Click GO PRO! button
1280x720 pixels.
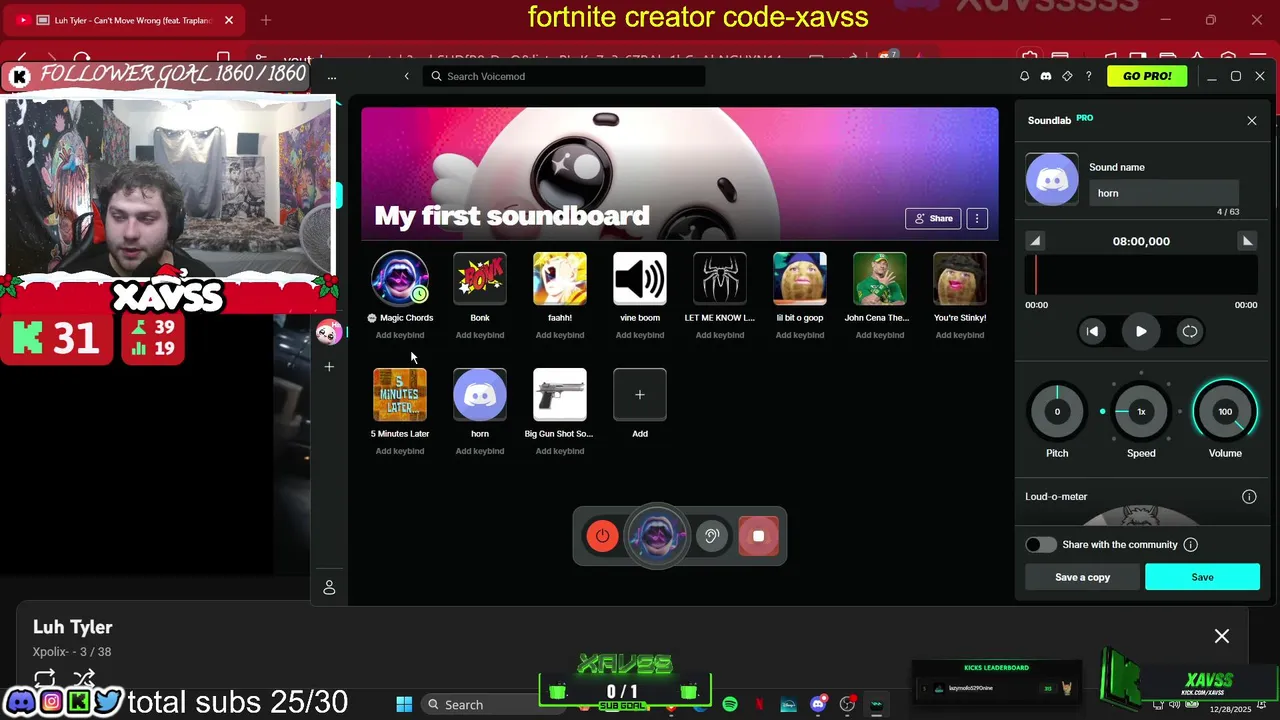tap(1147, 76)
